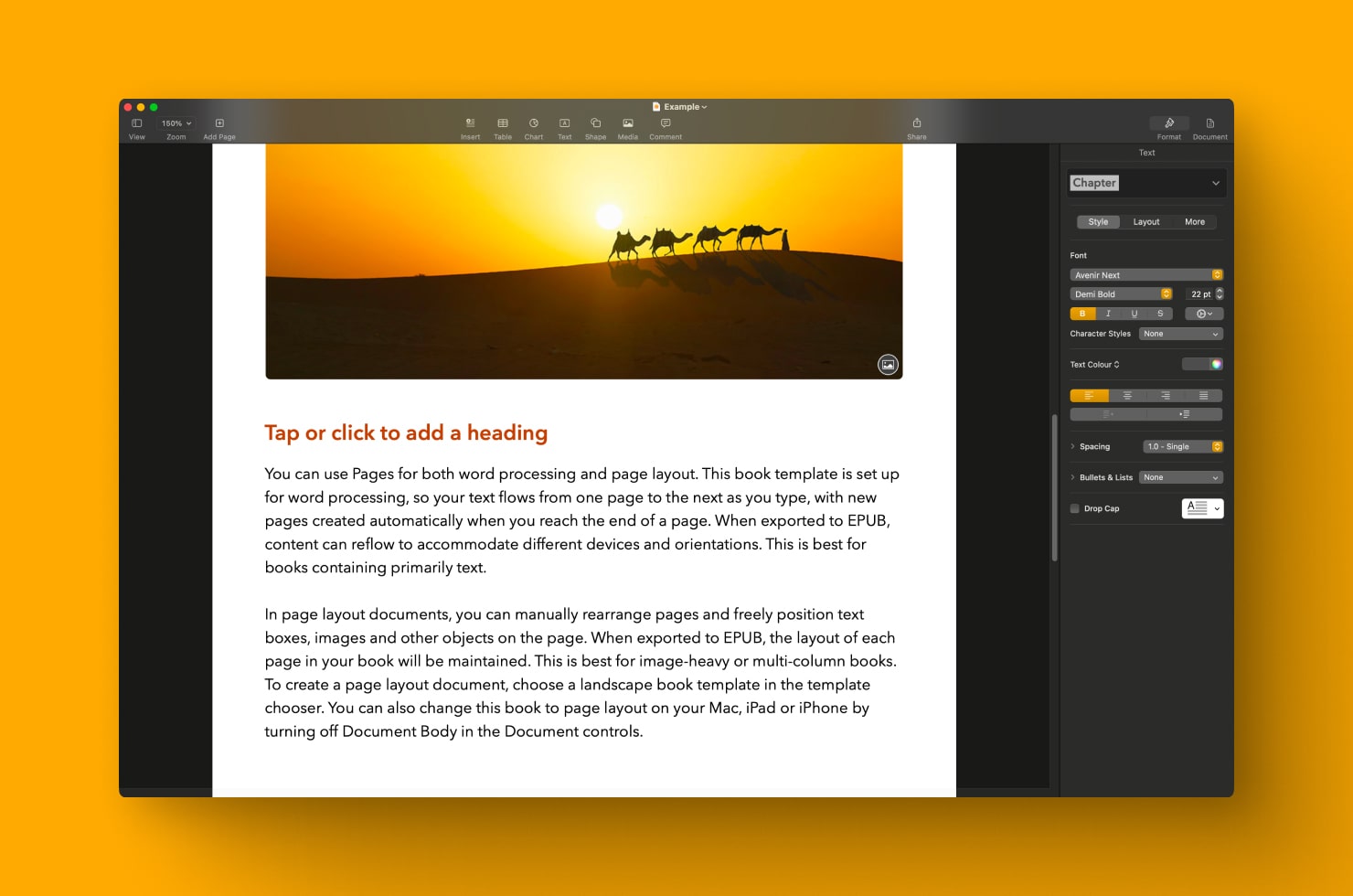Toggle Bold formatting on
This screenshot has width=1353, height=896.
[x=1082, y=313]
